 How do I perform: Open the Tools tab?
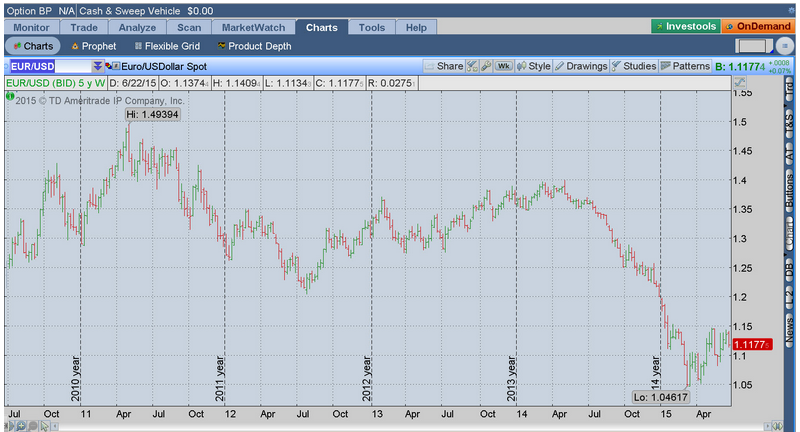coord(371,28)
